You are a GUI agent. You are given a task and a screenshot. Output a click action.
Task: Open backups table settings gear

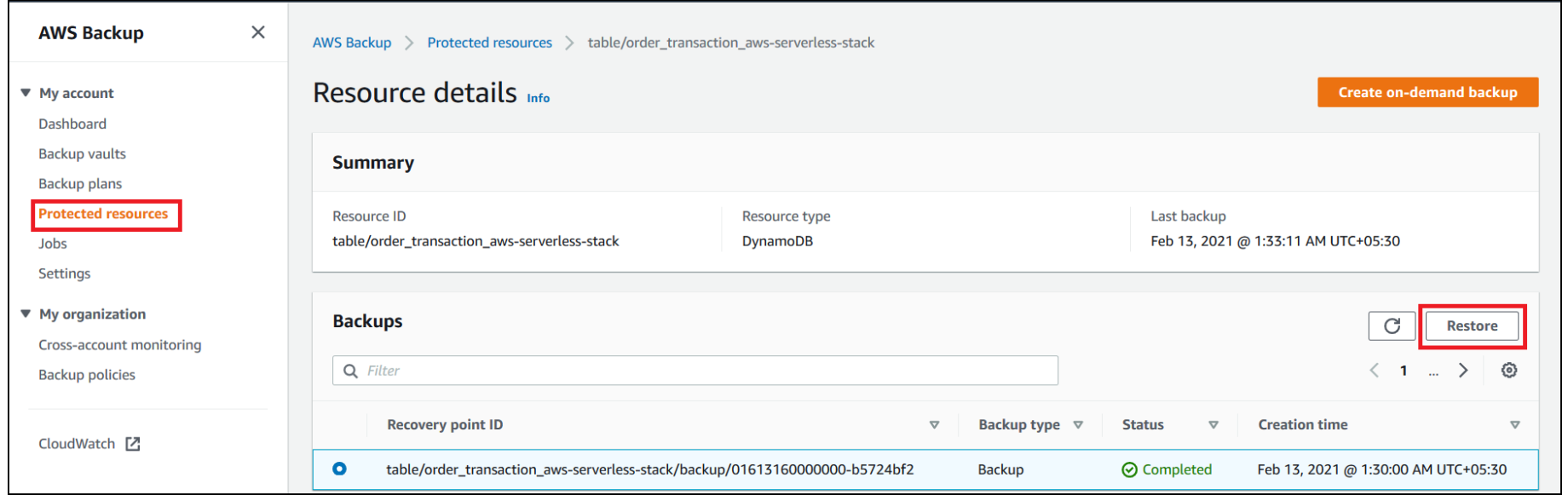tap(1508, 371)
